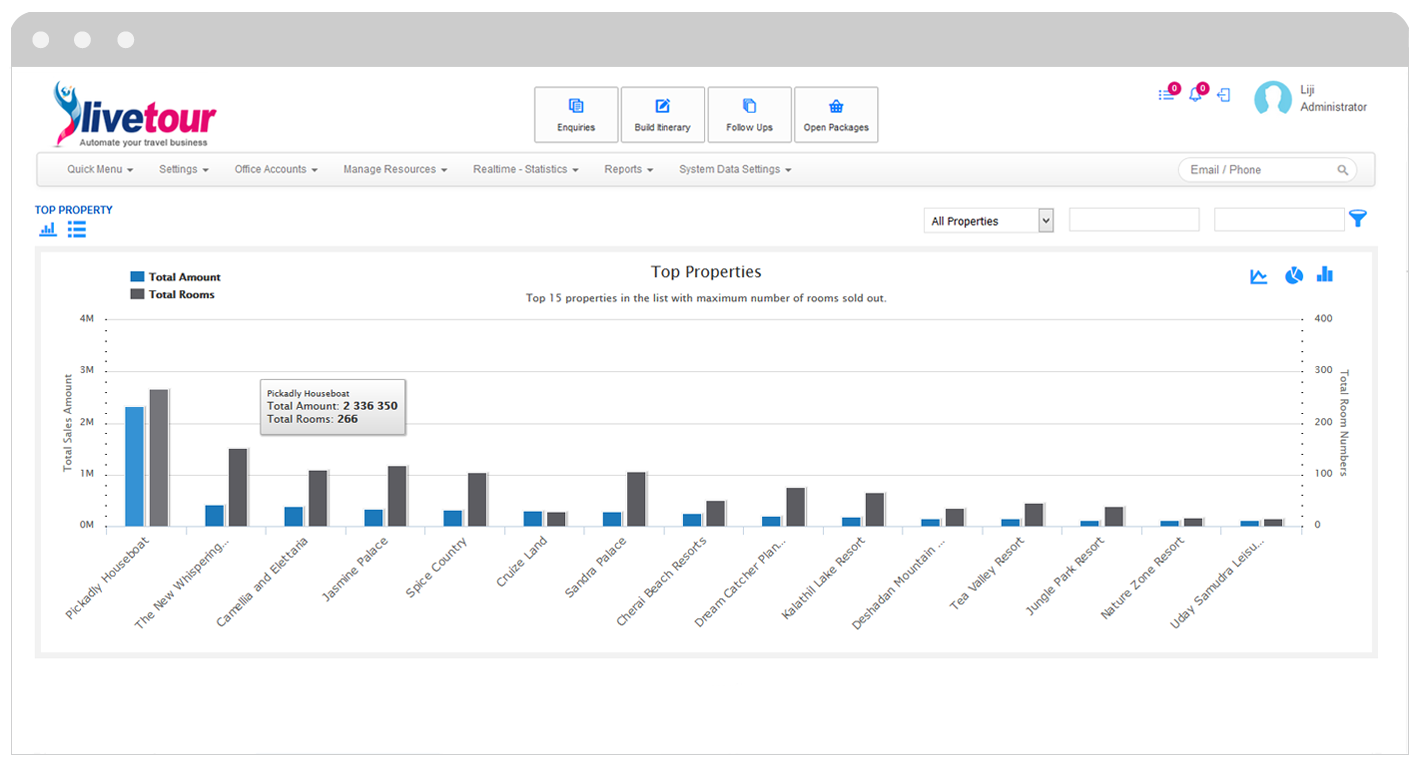Toggle Total Amount series in legend
Screen dimensions: 1420x778
click(x=176, y=277)
